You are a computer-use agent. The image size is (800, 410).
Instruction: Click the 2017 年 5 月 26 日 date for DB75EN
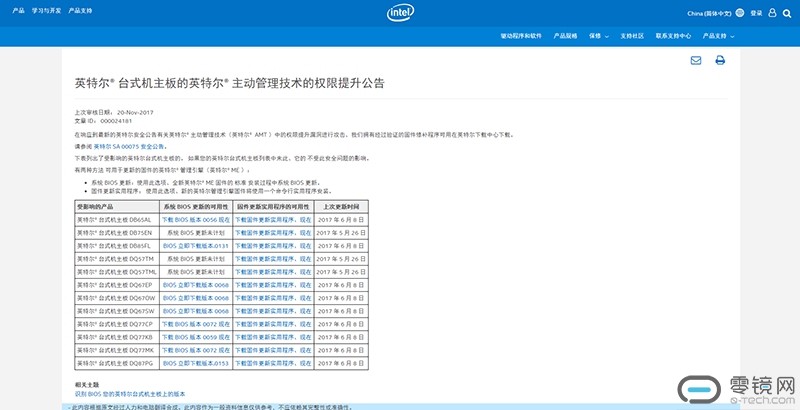coord(341,233)
